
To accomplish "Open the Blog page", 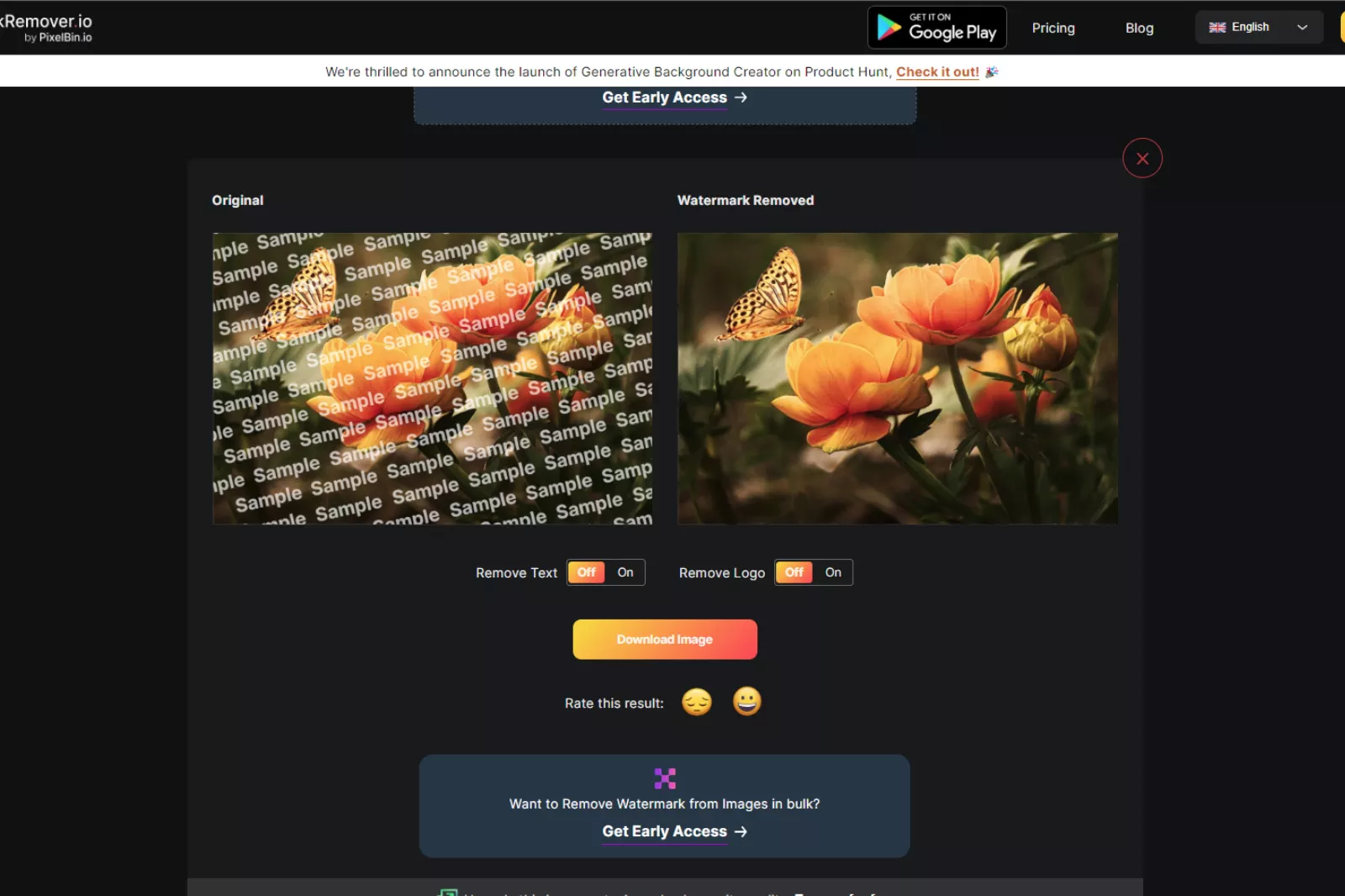I will 1139,28.
